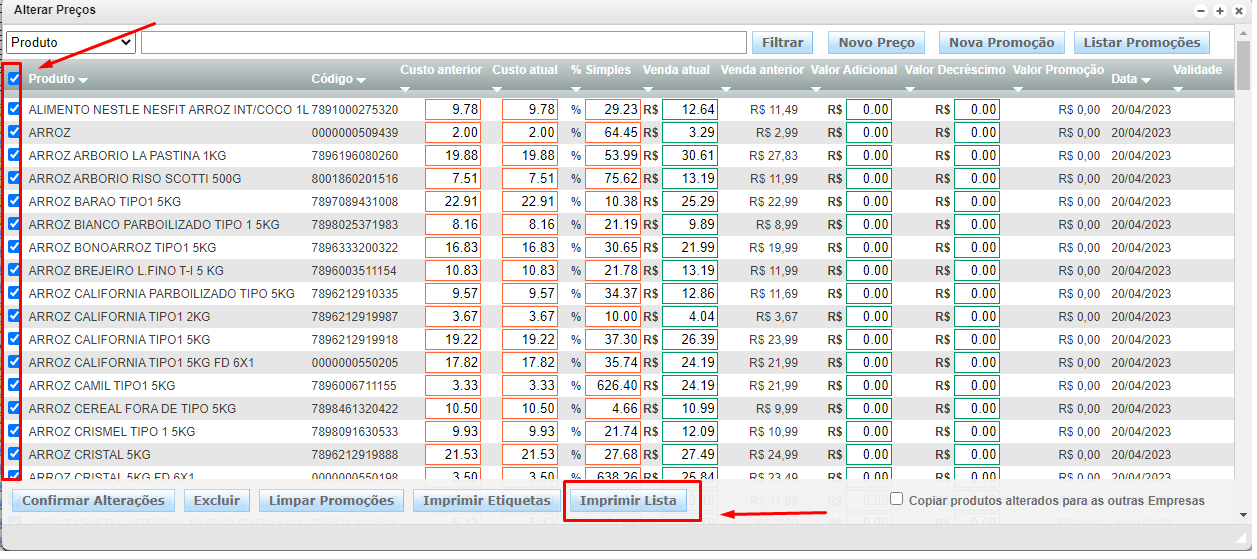Click the plus icon in title bar
The width and height of the screenshot is (1257, 559).
click(x=1220, y=10)
